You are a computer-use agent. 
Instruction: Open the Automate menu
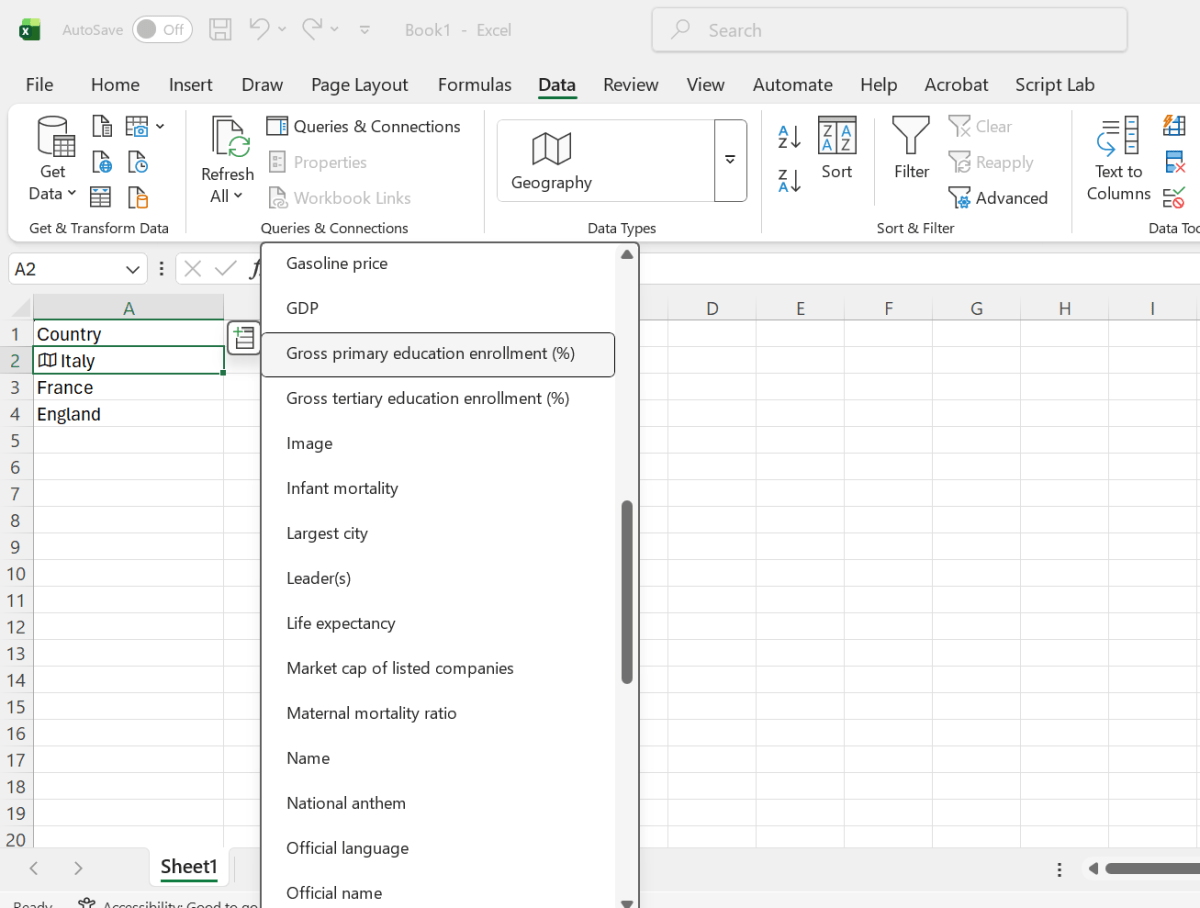792,85
